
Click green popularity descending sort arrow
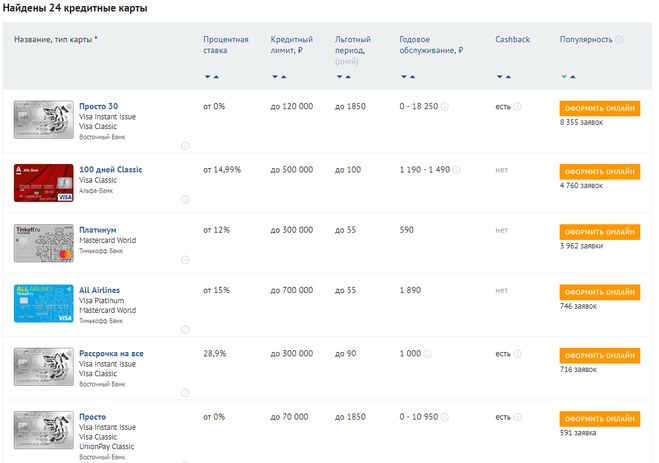point(564,77)
